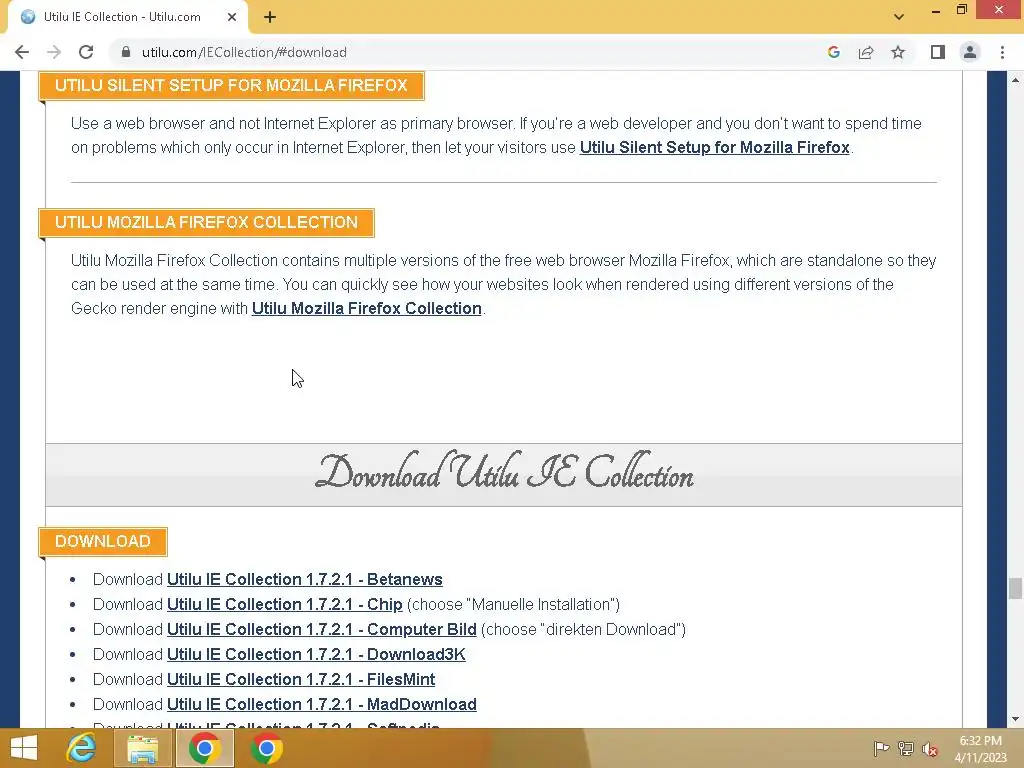Image resolution: width=1024 pixels, height=768 pixels.
Task: Click the page scrollbar down arrow
Action: (x=1015, y=719)
